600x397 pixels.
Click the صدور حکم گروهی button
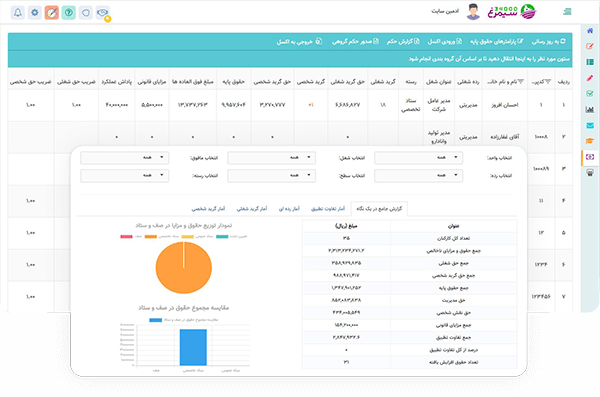coord(355,41)
